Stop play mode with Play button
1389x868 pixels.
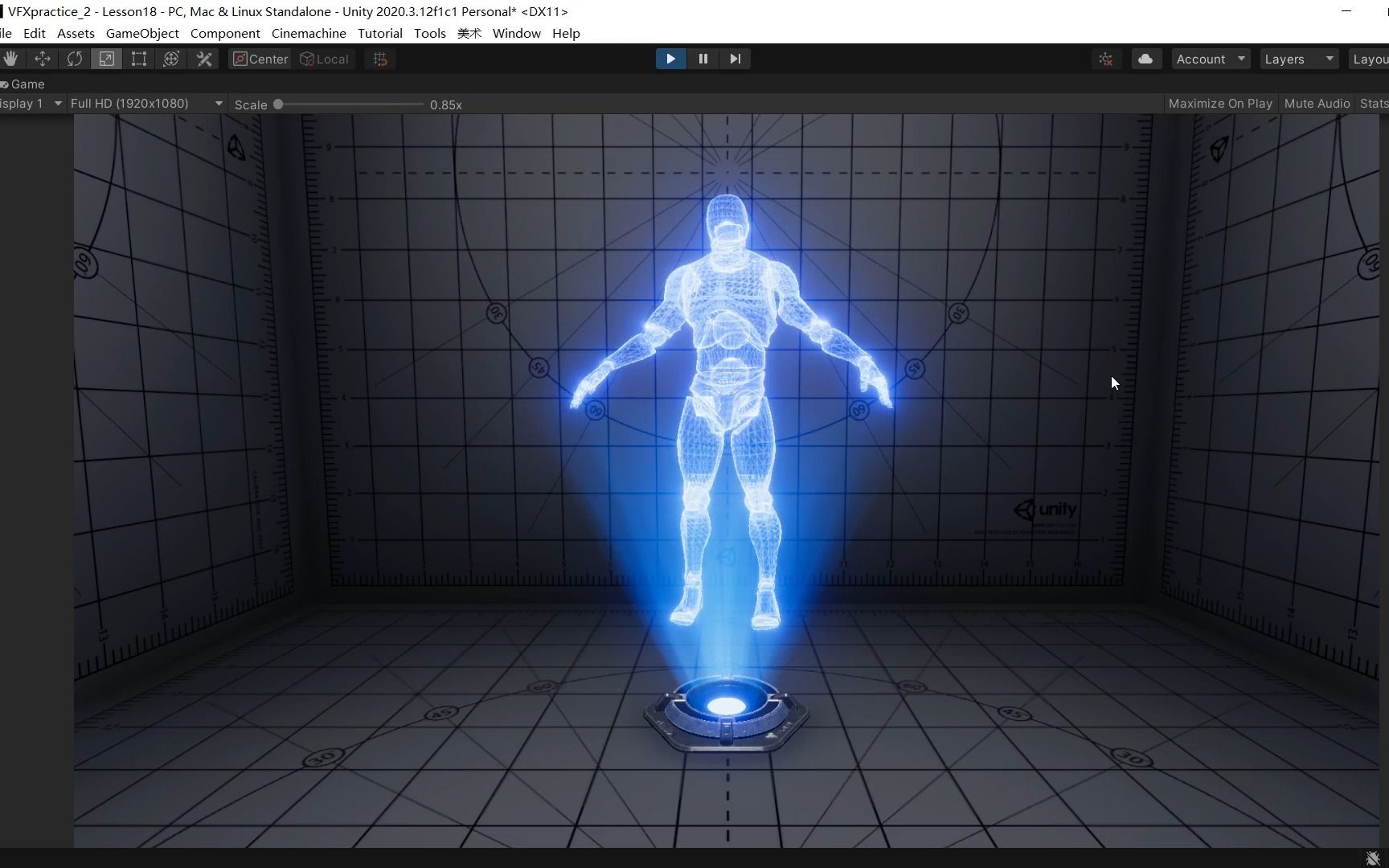pyautogui.click(x=670, y=59)
